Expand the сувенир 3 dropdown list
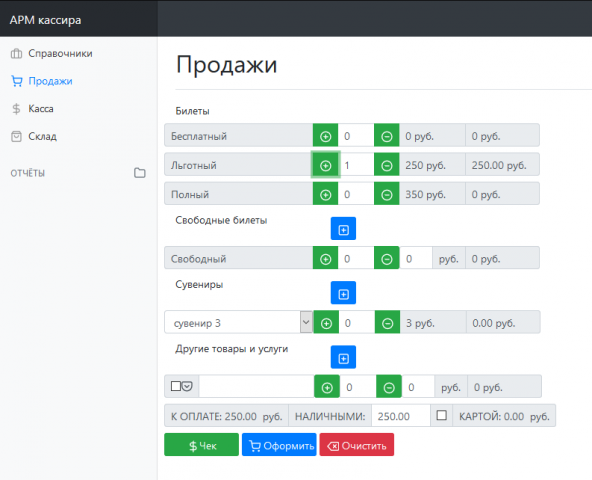 (306, 323)
